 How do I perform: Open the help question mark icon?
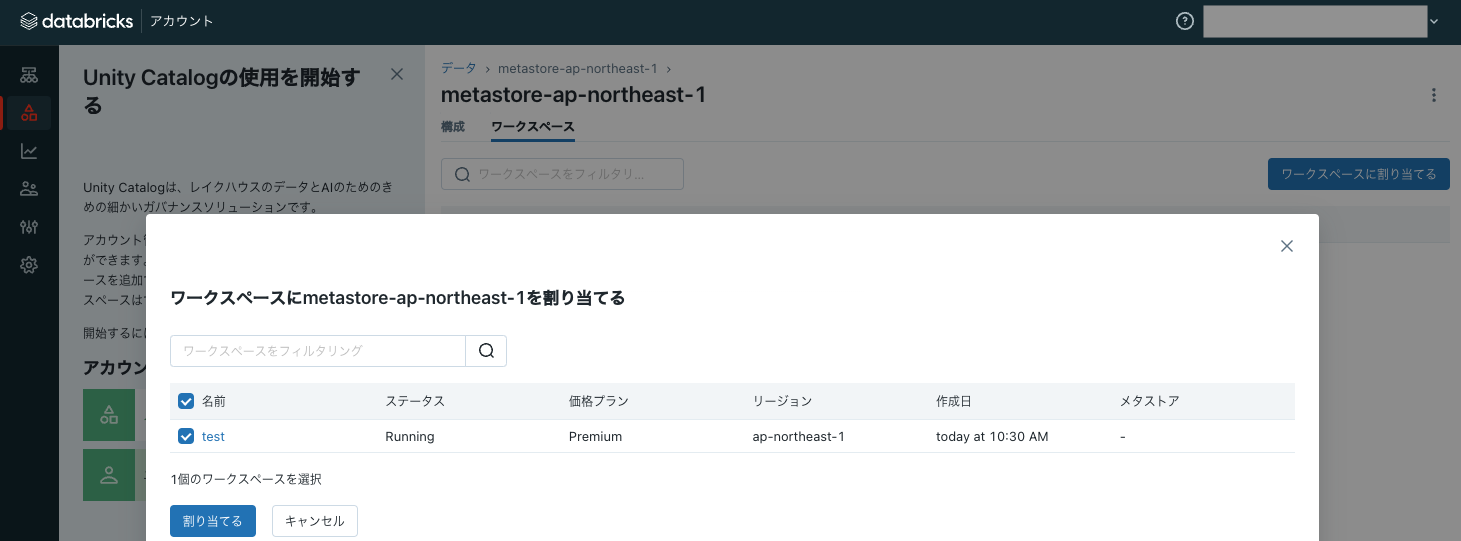(x=1185, y=21)
